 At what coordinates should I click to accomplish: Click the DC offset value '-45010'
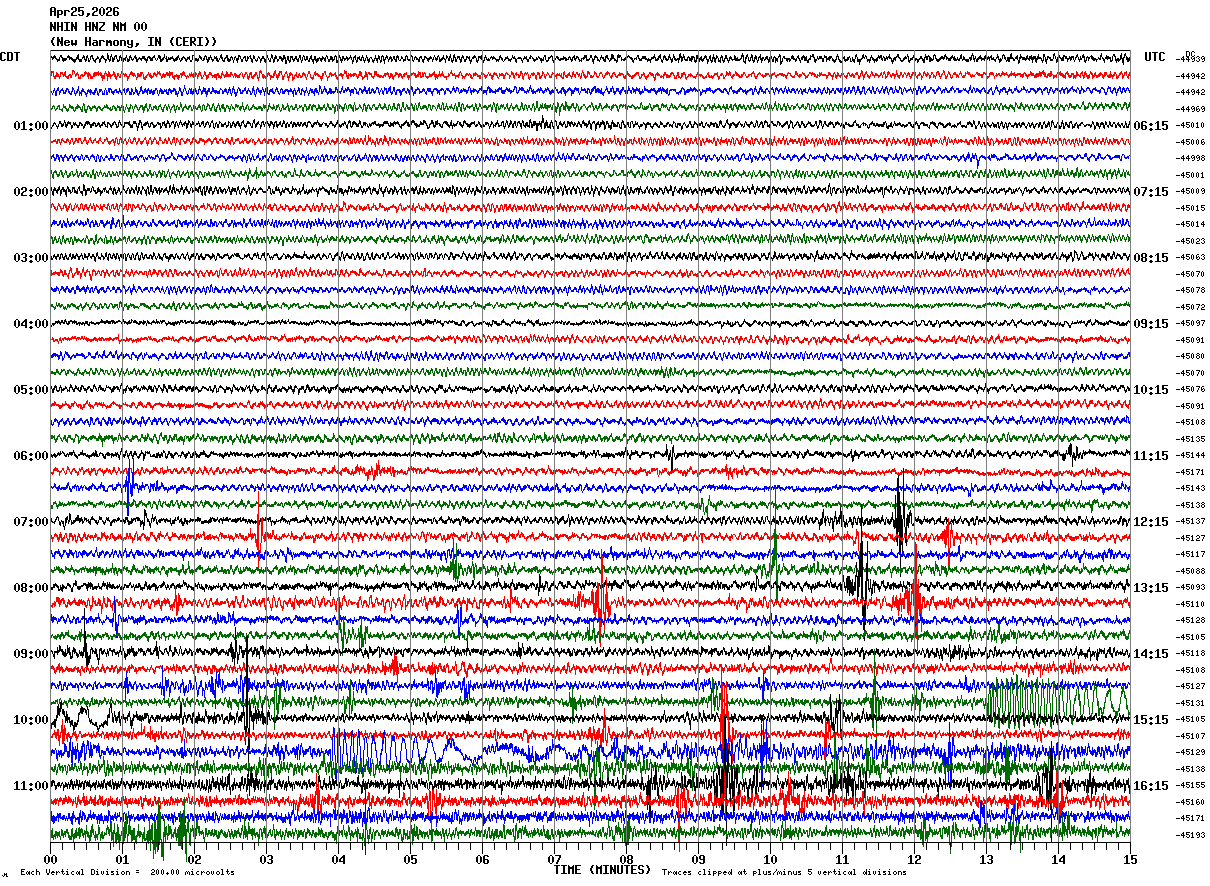point(1191,126)
